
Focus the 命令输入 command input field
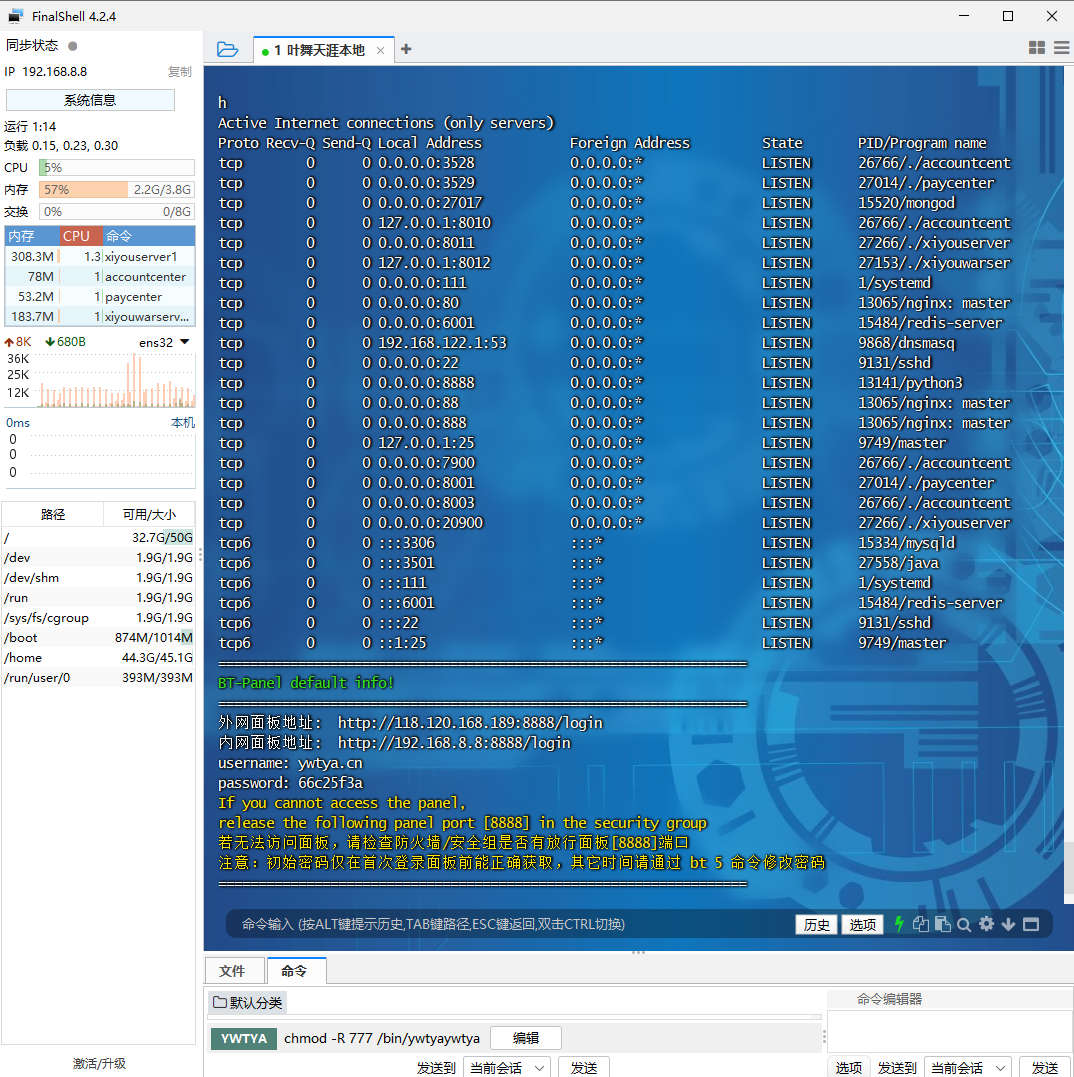[x=508, y=925]
